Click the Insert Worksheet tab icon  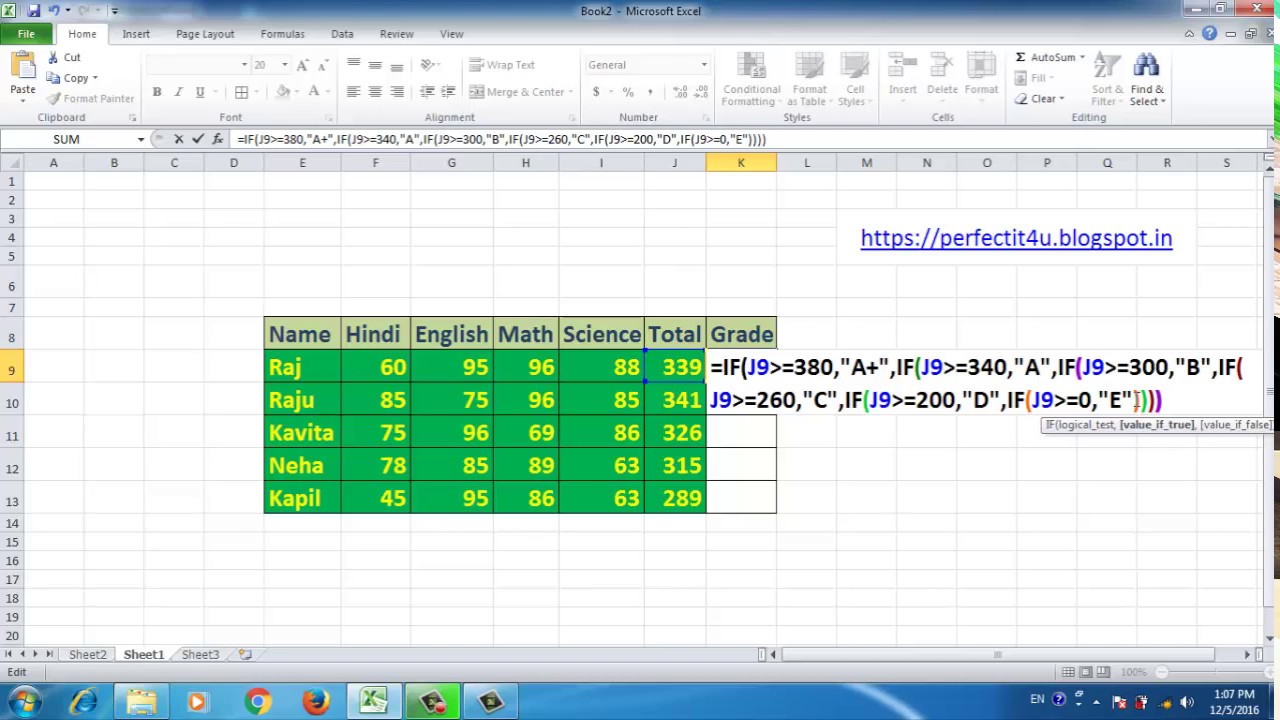point(245,655)
